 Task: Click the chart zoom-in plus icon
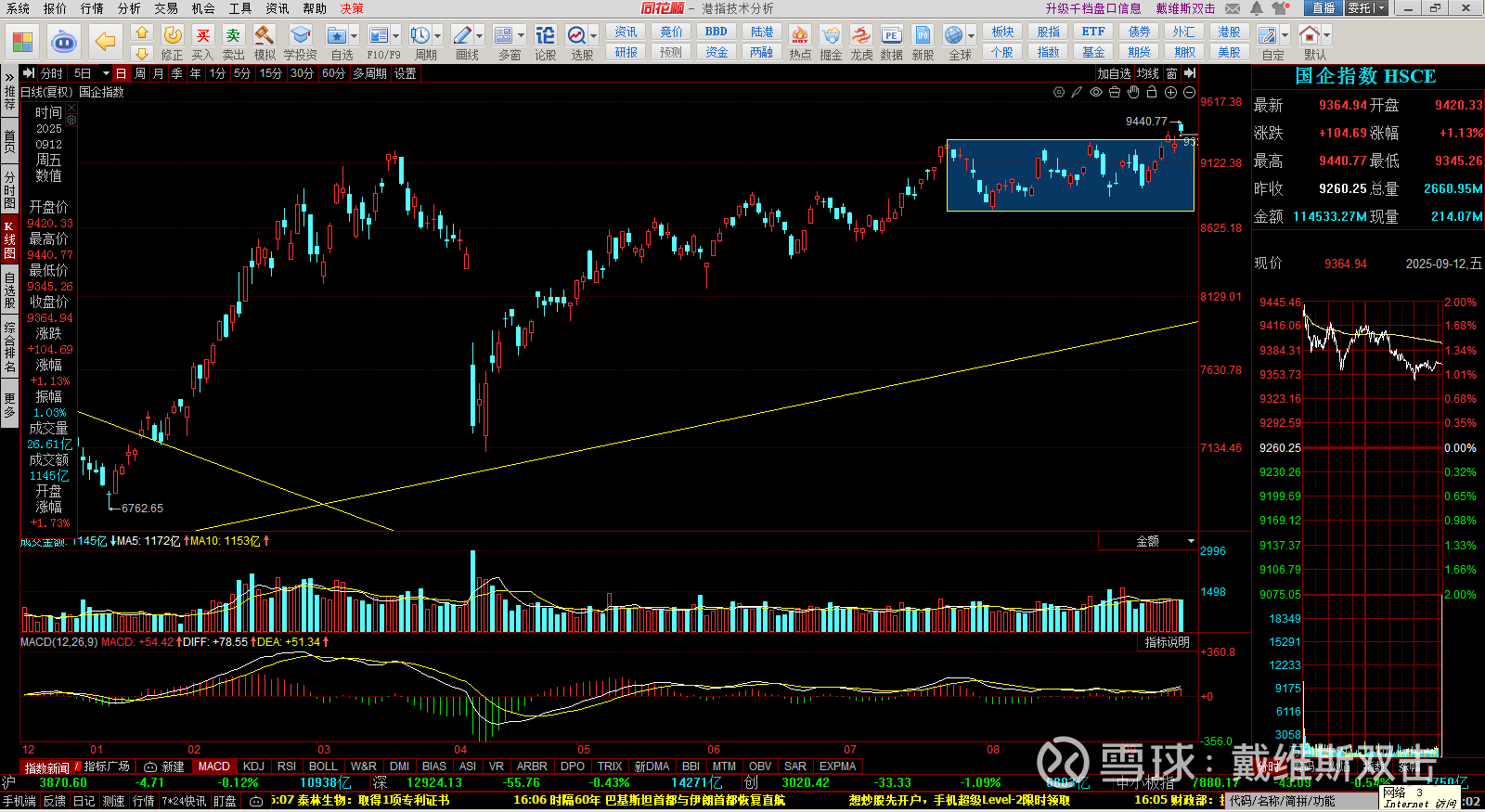(x=1170, y=92)
